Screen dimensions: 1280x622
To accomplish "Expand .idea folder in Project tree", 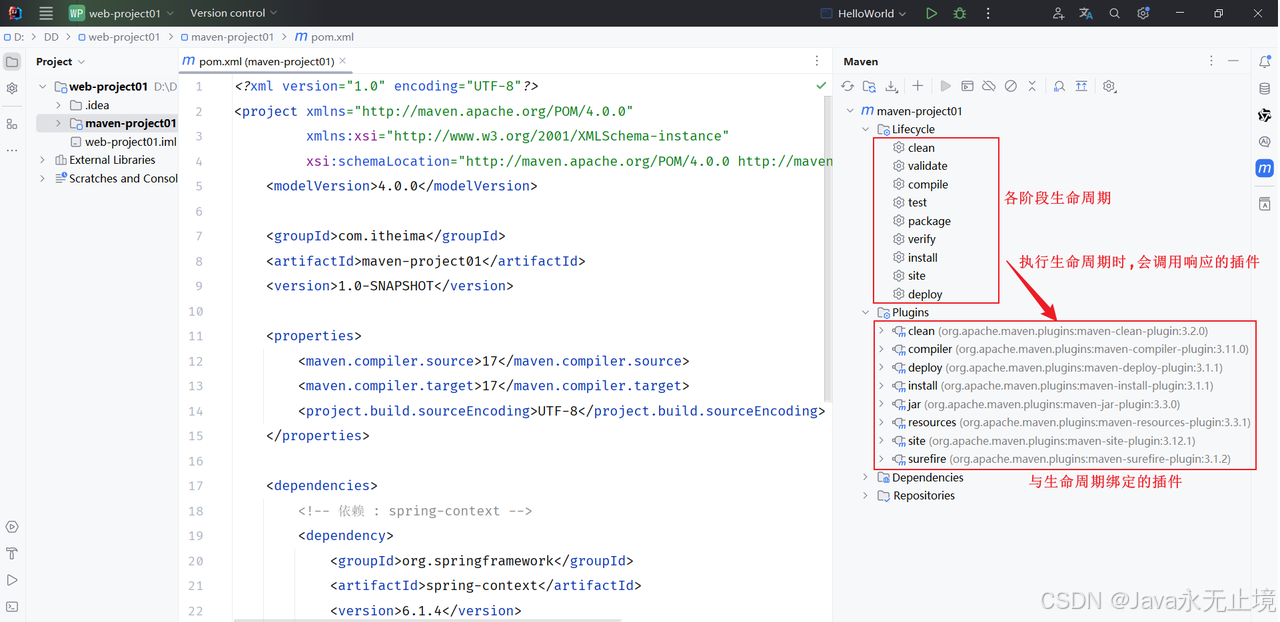I will [x=58, y=105].
